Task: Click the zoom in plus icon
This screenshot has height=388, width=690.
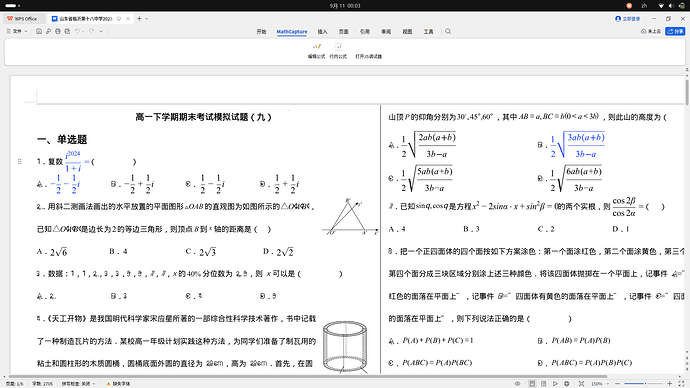Action: pyautogui.click(x=669, y=384)
